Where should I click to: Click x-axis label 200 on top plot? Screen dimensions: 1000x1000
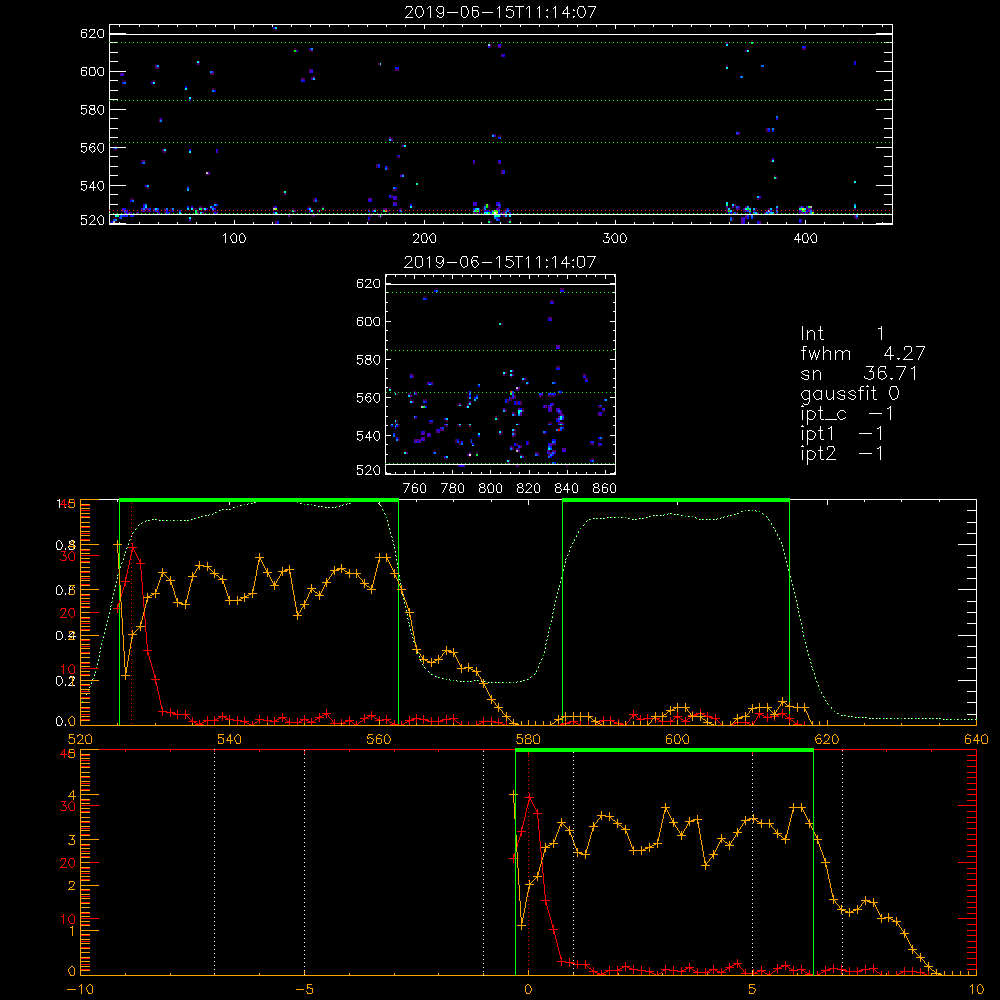click(424, 239)
